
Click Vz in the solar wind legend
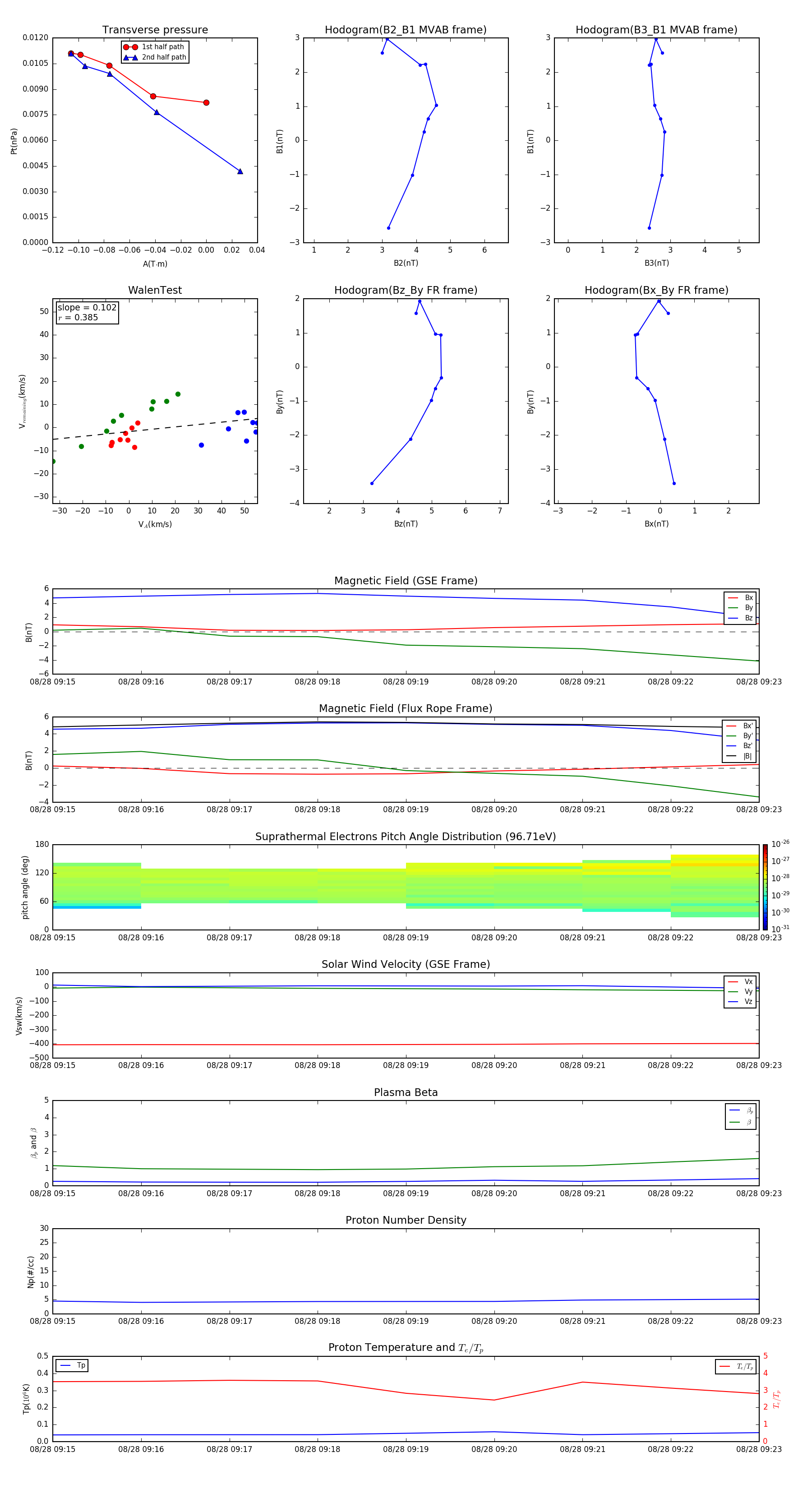tap(740, 1002)
